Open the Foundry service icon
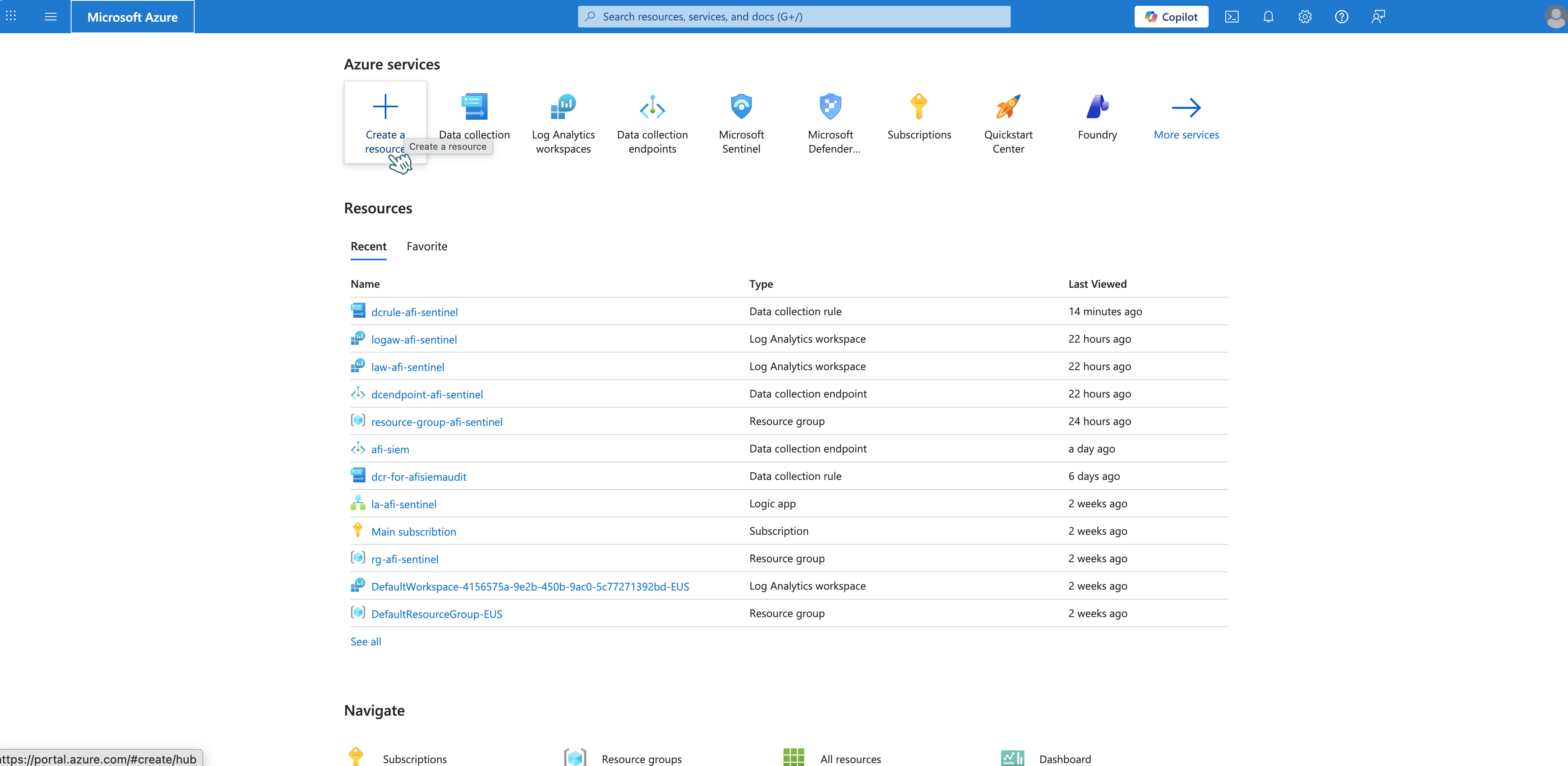 click(x=1097, y=106)
